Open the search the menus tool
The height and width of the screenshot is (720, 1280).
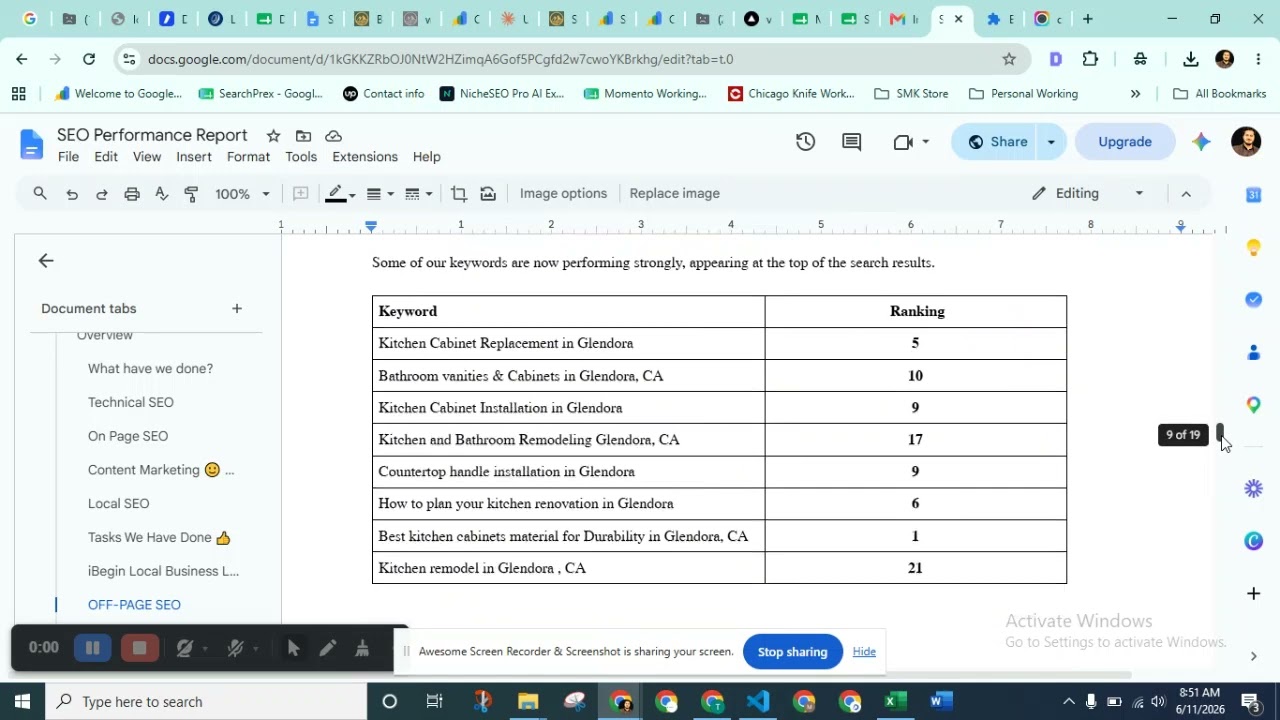(40, 193)
